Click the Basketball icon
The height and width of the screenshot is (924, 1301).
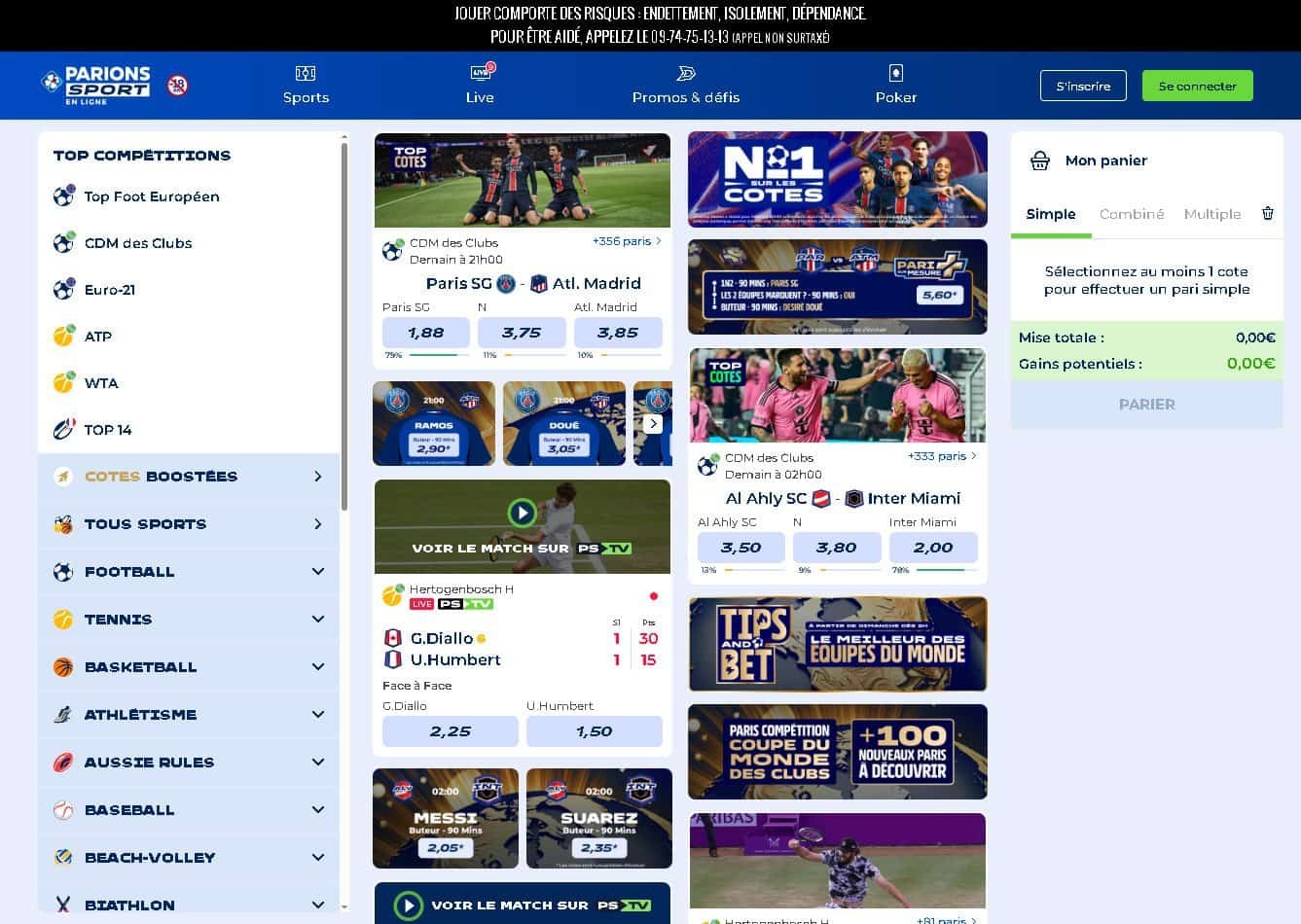coord(63,667)
